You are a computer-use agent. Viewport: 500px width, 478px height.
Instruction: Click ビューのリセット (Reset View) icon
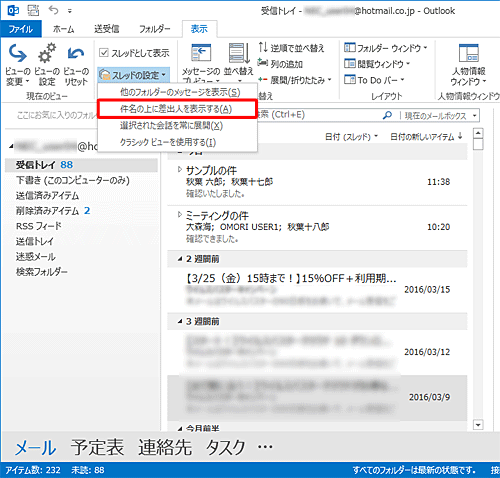76,53
